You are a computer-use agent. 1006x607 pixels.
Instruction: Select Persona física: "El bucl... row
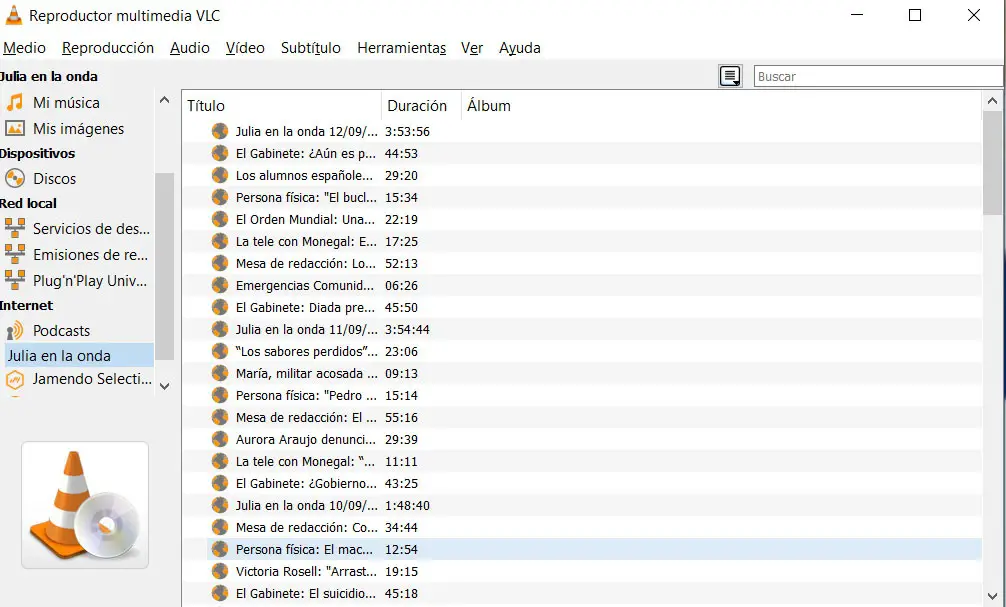594,197
